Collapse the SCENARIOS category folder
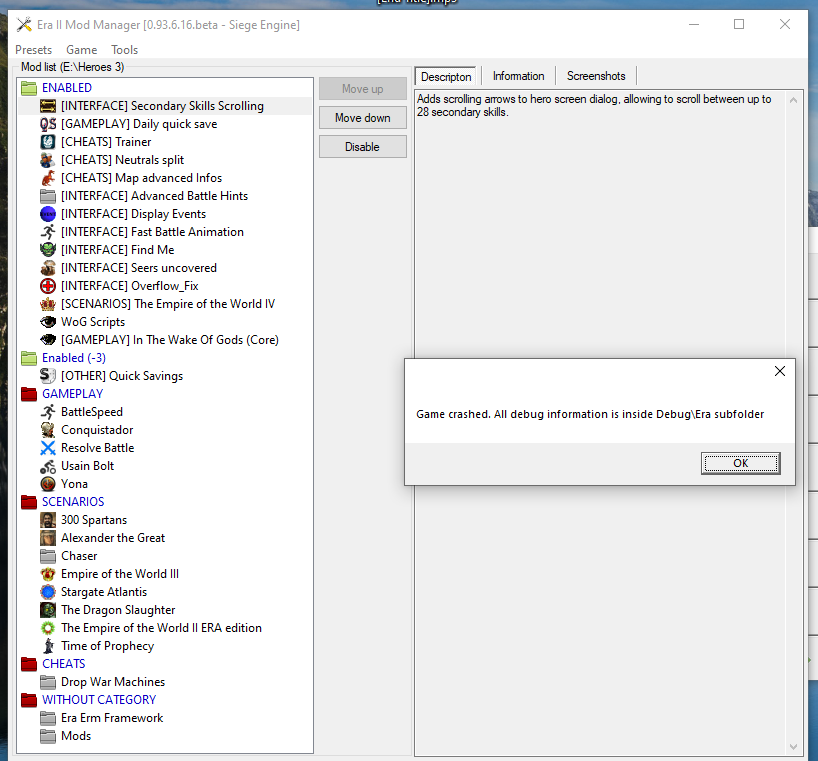 (29, 502)
